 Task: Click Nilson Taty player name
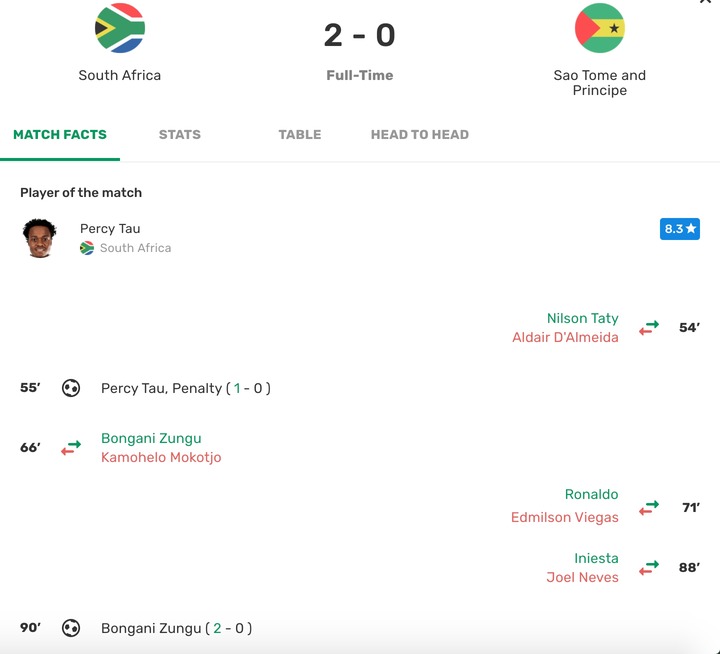[582, 318]
